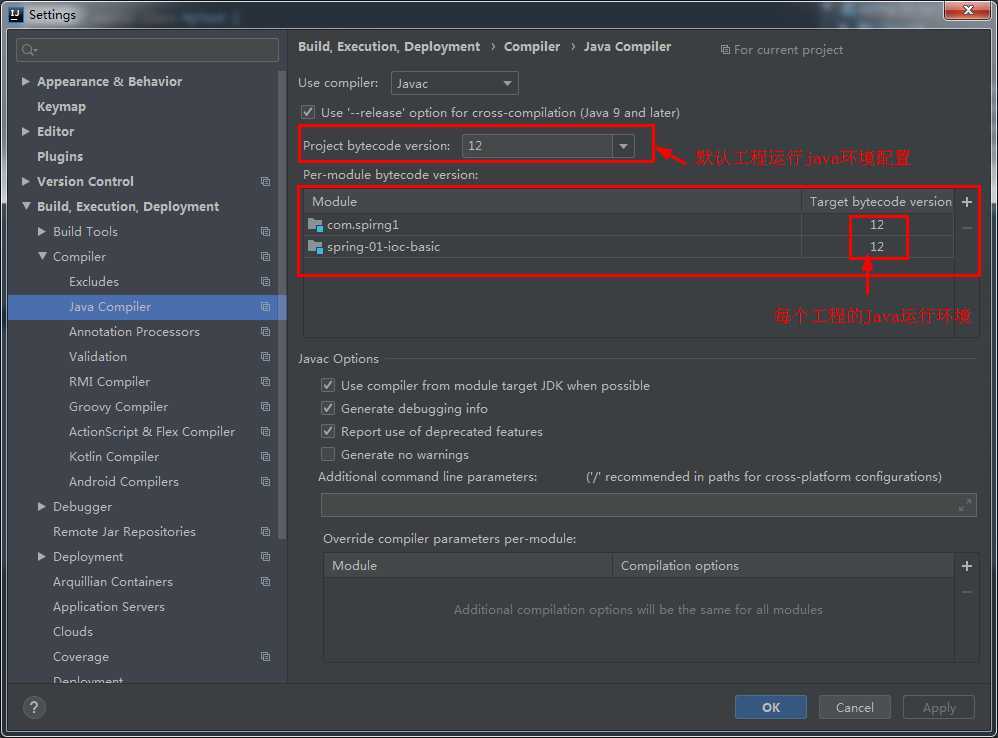Click project-level icon next to RMI Compiler
998x738 pixels.
coord(265,382)
